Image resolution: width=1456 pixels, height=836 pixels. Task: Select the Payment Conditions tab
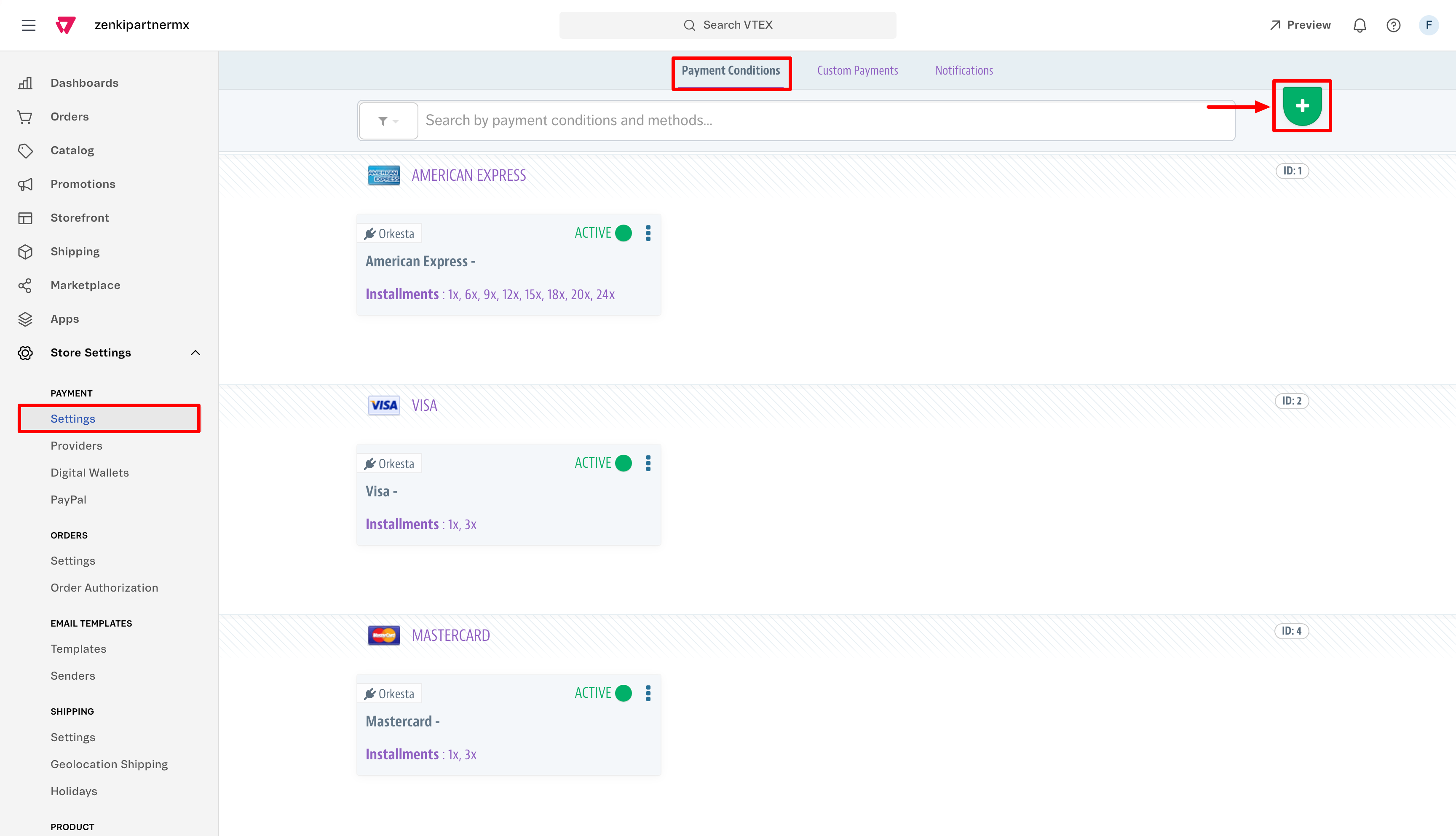tap(731, 71)
